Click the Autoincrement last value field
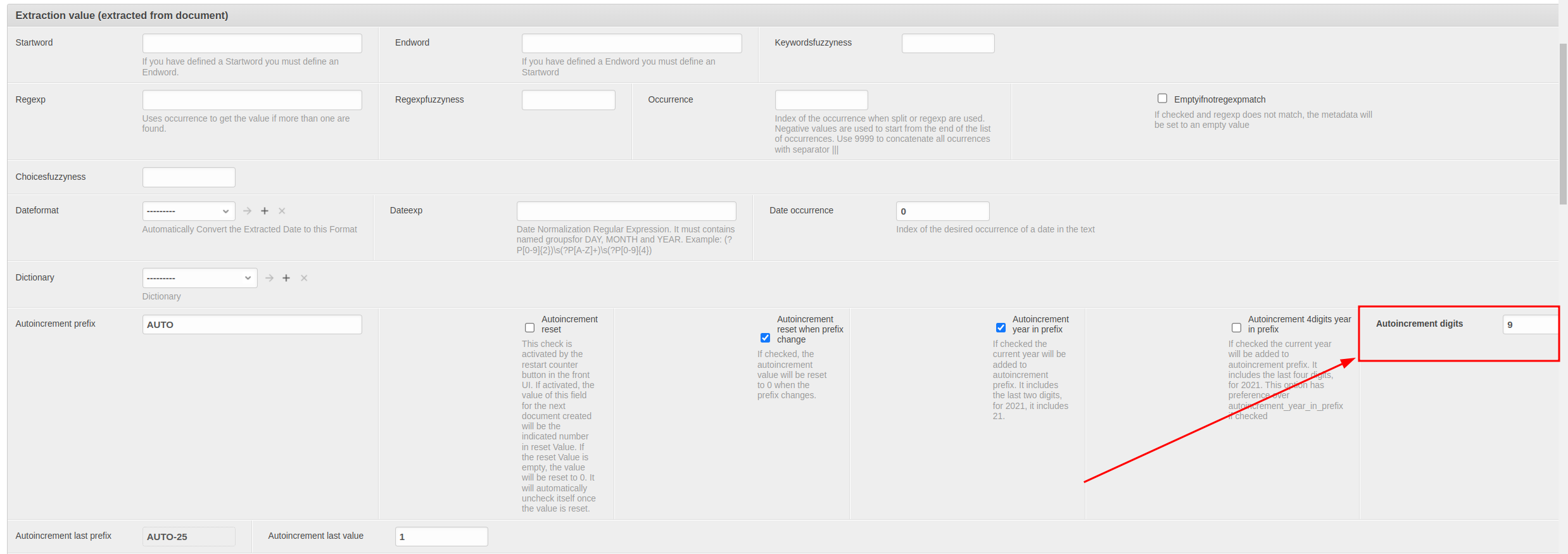The height and width of the screenshot is (554, 1568). (x=441, y=537)
